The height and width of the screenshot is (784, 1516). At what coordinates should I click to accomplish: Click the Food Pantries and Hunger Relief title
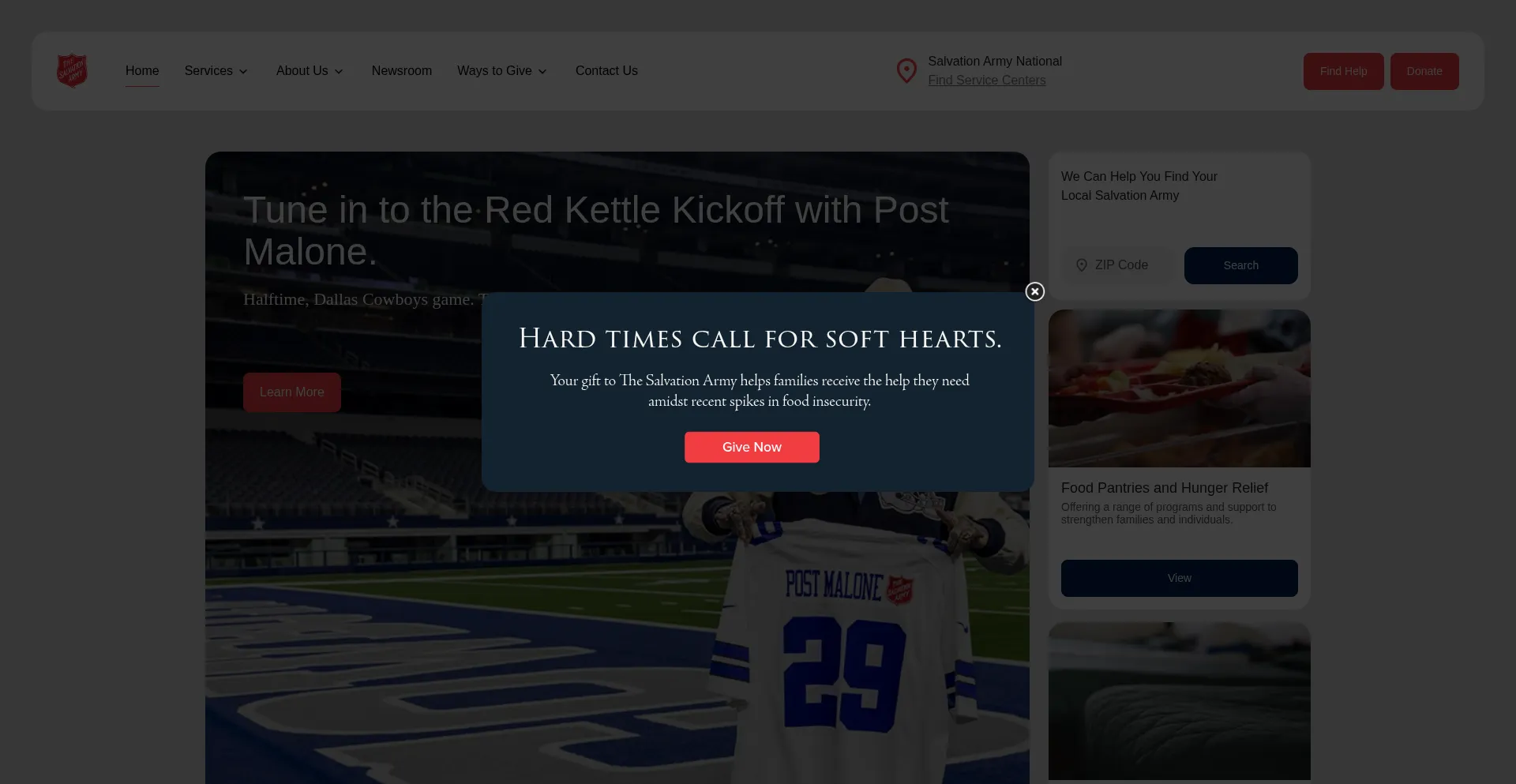click(1165, 488)
